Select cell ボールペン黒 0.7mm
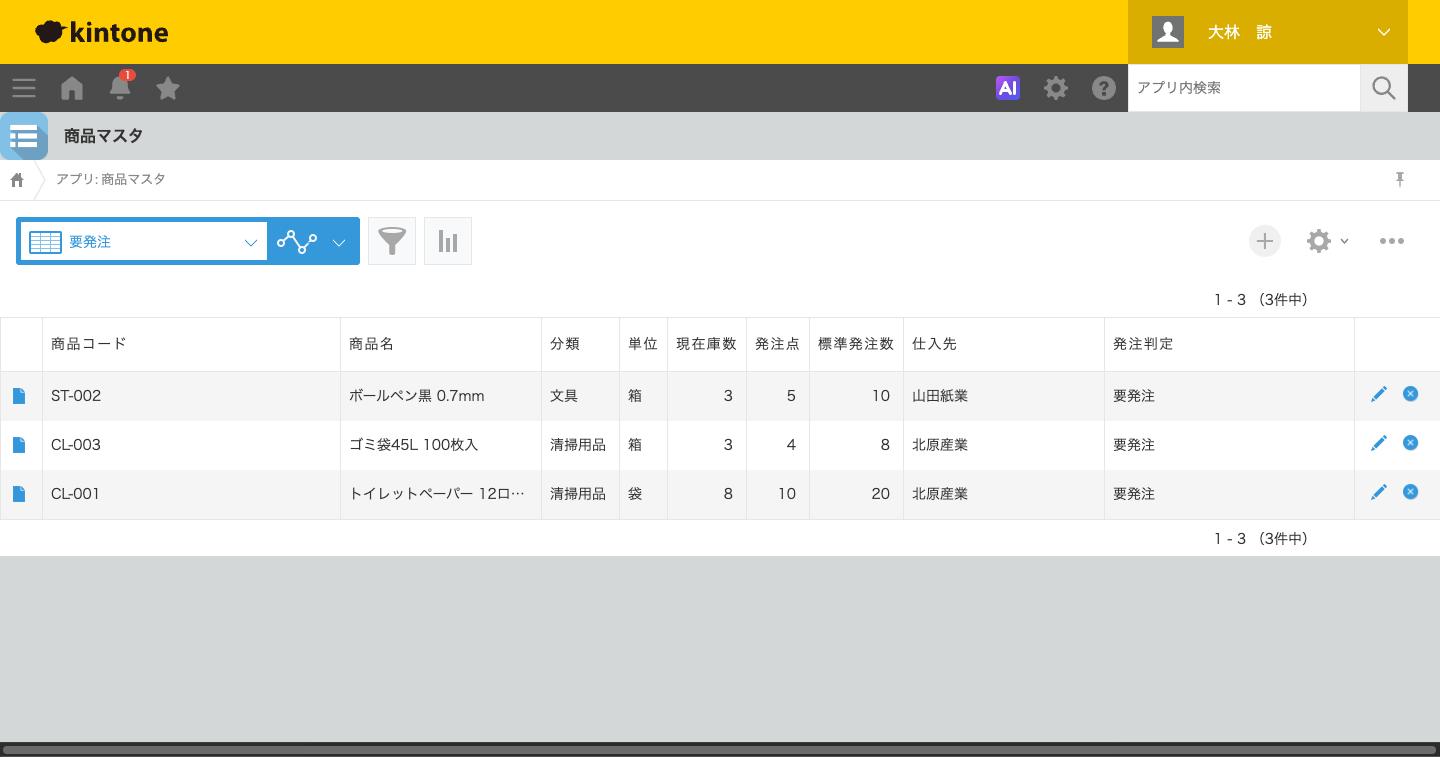This screenshot has height=757, width=1440. pos(441,396)
